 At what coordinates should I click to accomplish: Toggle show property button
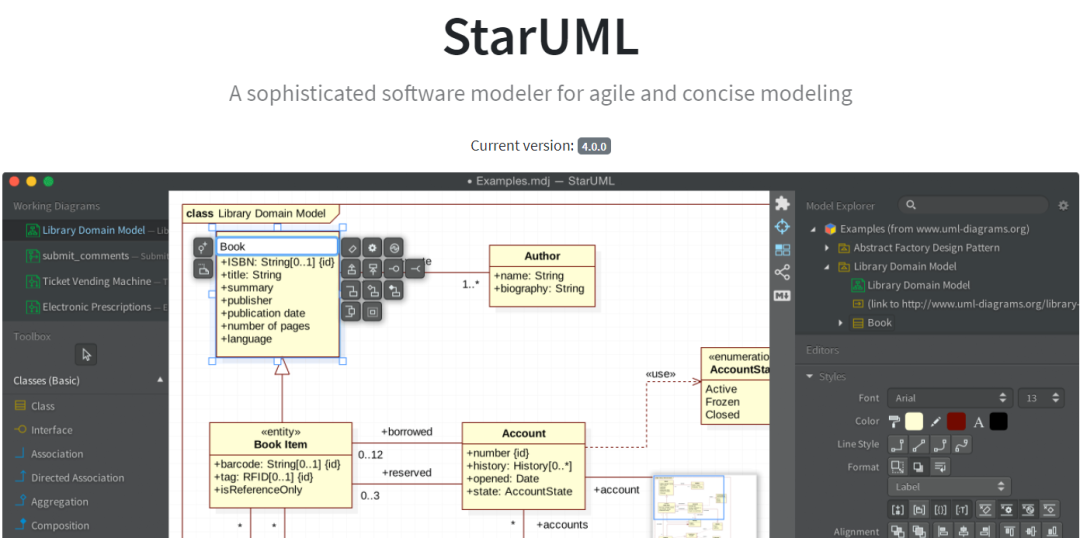[x=940, y=510]
